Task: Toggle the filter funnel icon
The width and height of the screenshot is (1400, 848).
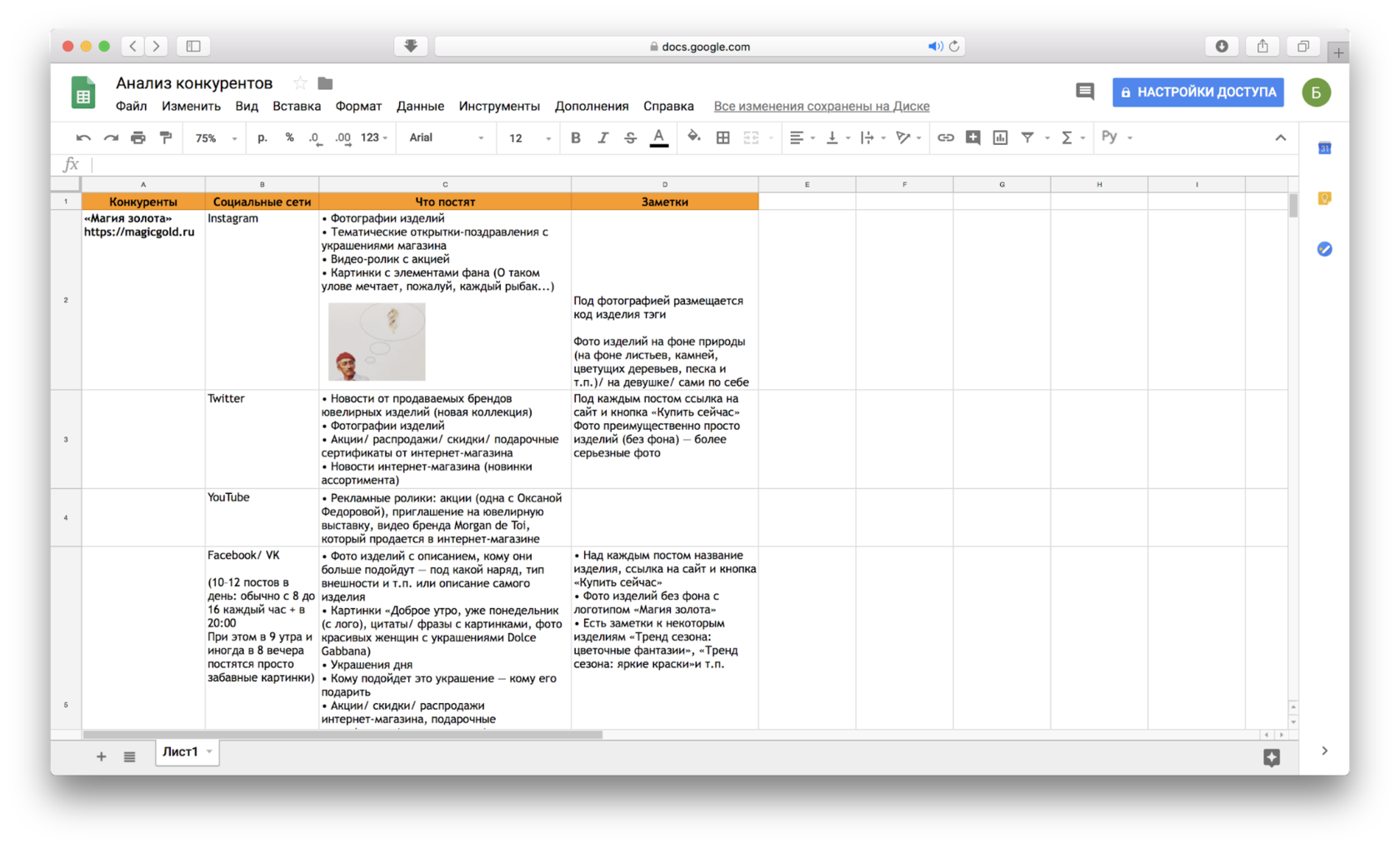Action: [1027, 138]
